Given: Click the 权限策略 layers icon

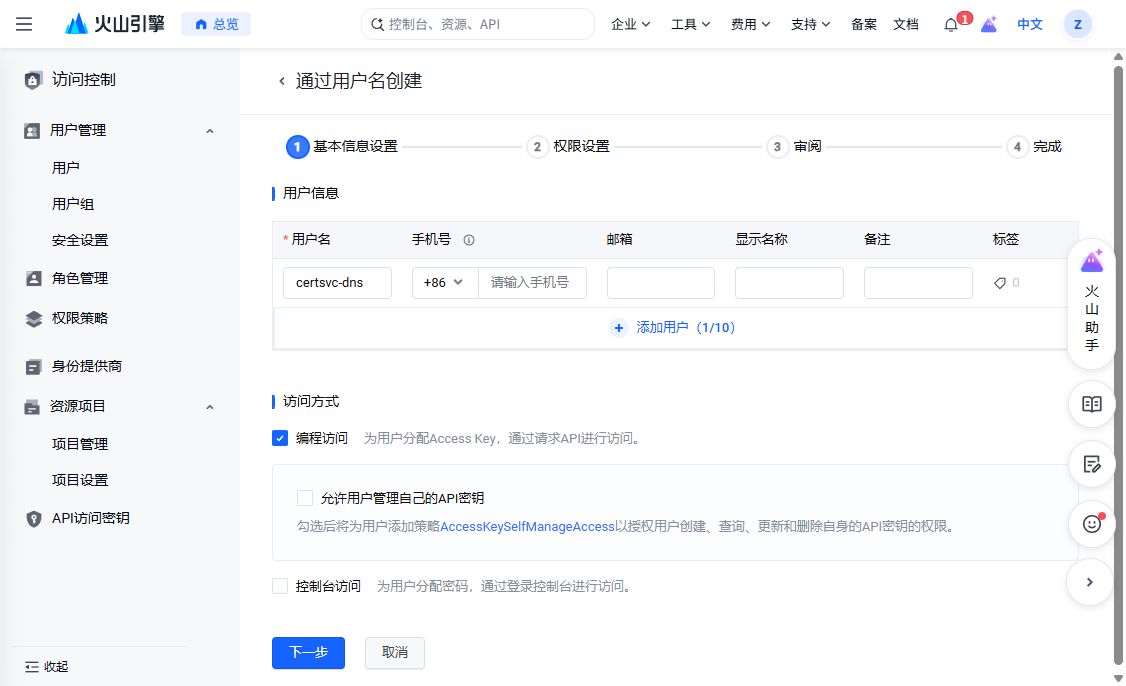Looking at the screenshot, I should [33, 318].
